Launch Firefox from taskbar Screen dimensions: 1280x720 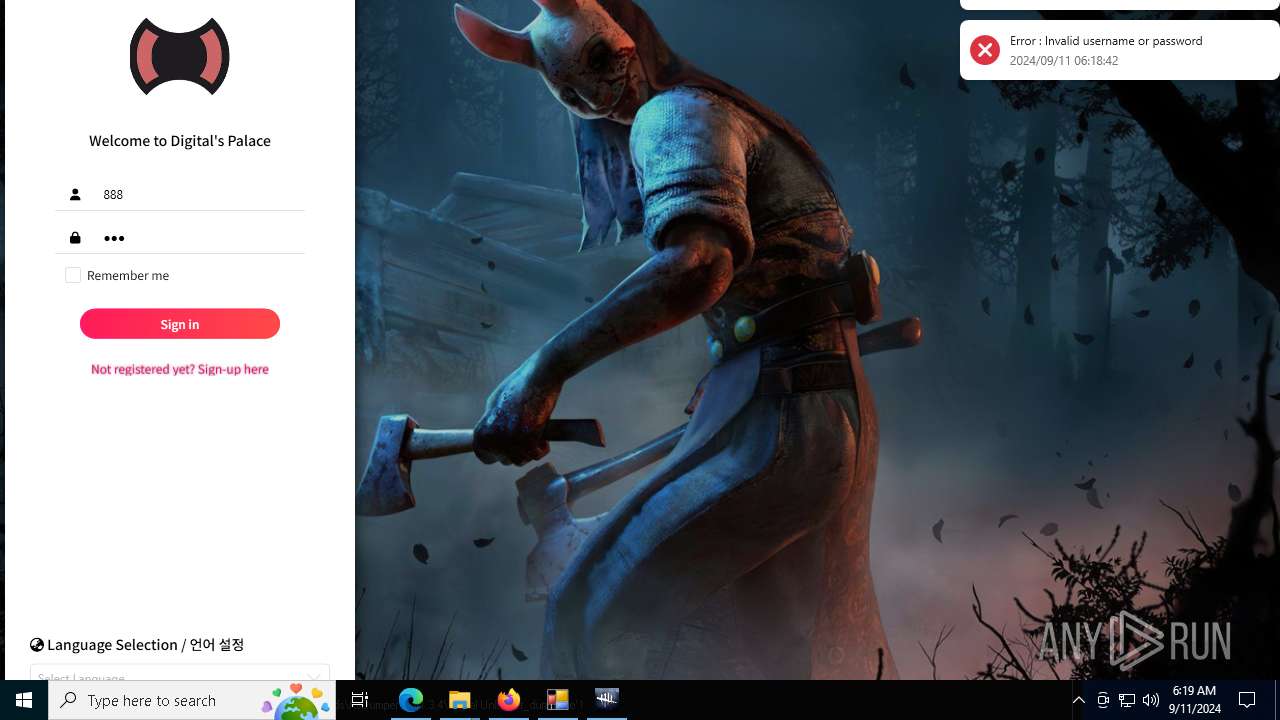[x=509, y=700]
